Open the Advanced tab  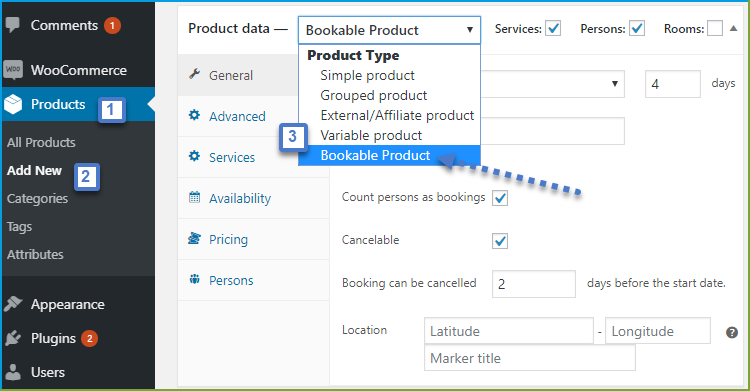[238, 116]
